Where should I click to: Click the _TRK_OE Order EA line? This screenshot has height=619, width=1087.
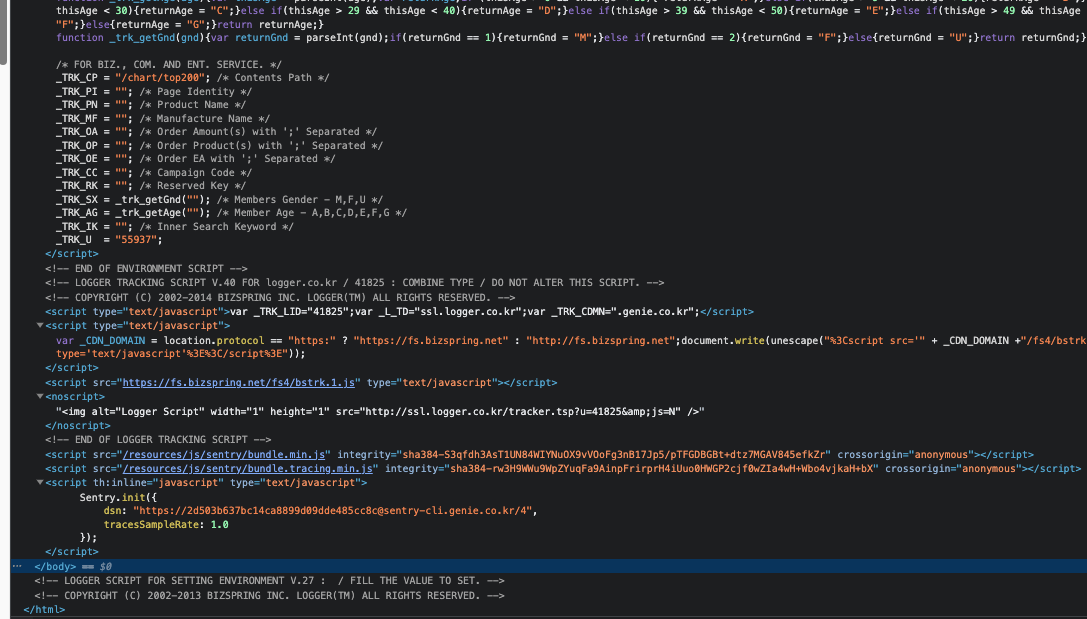pyautogui.click(x=195, y=159)
